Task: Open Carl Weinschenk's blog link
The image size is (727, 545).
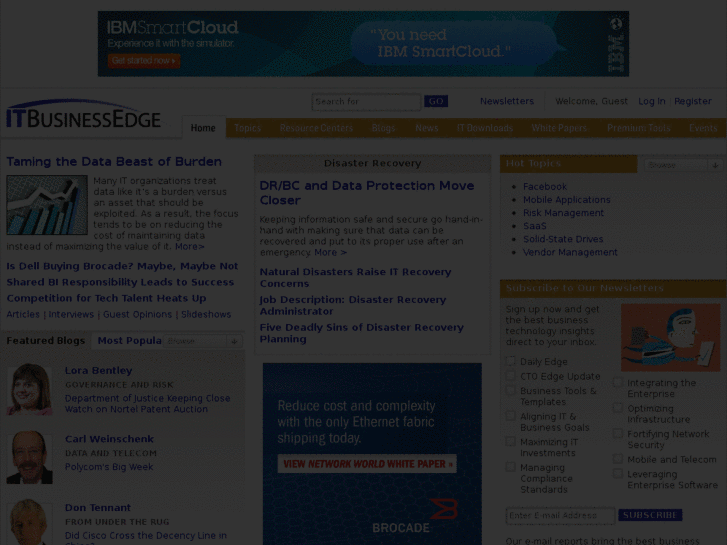Action: click(109, 439)
